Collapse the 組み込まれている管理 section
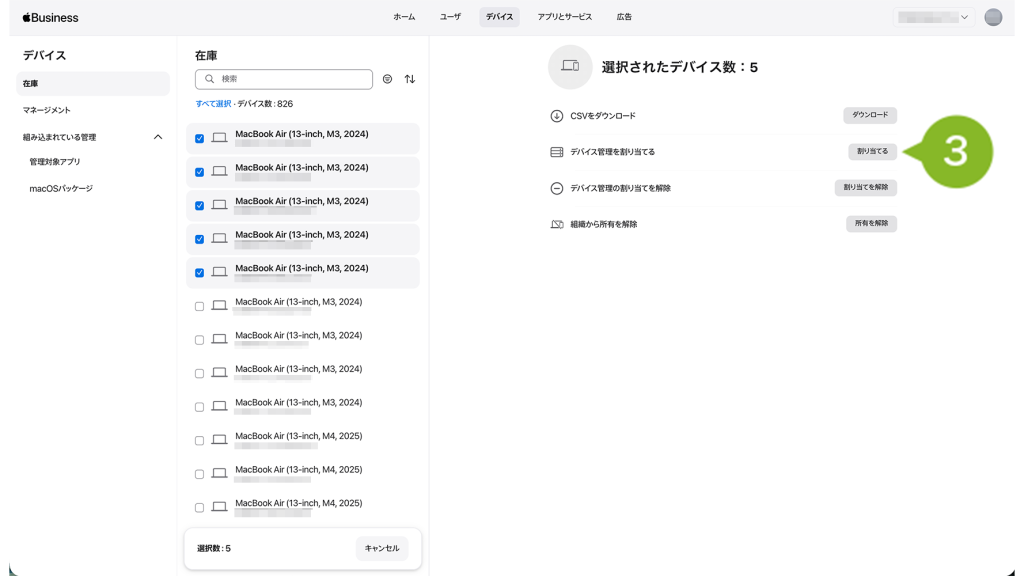The height and width of the screenshot is (576, 1024). click(x=157, y=137)
